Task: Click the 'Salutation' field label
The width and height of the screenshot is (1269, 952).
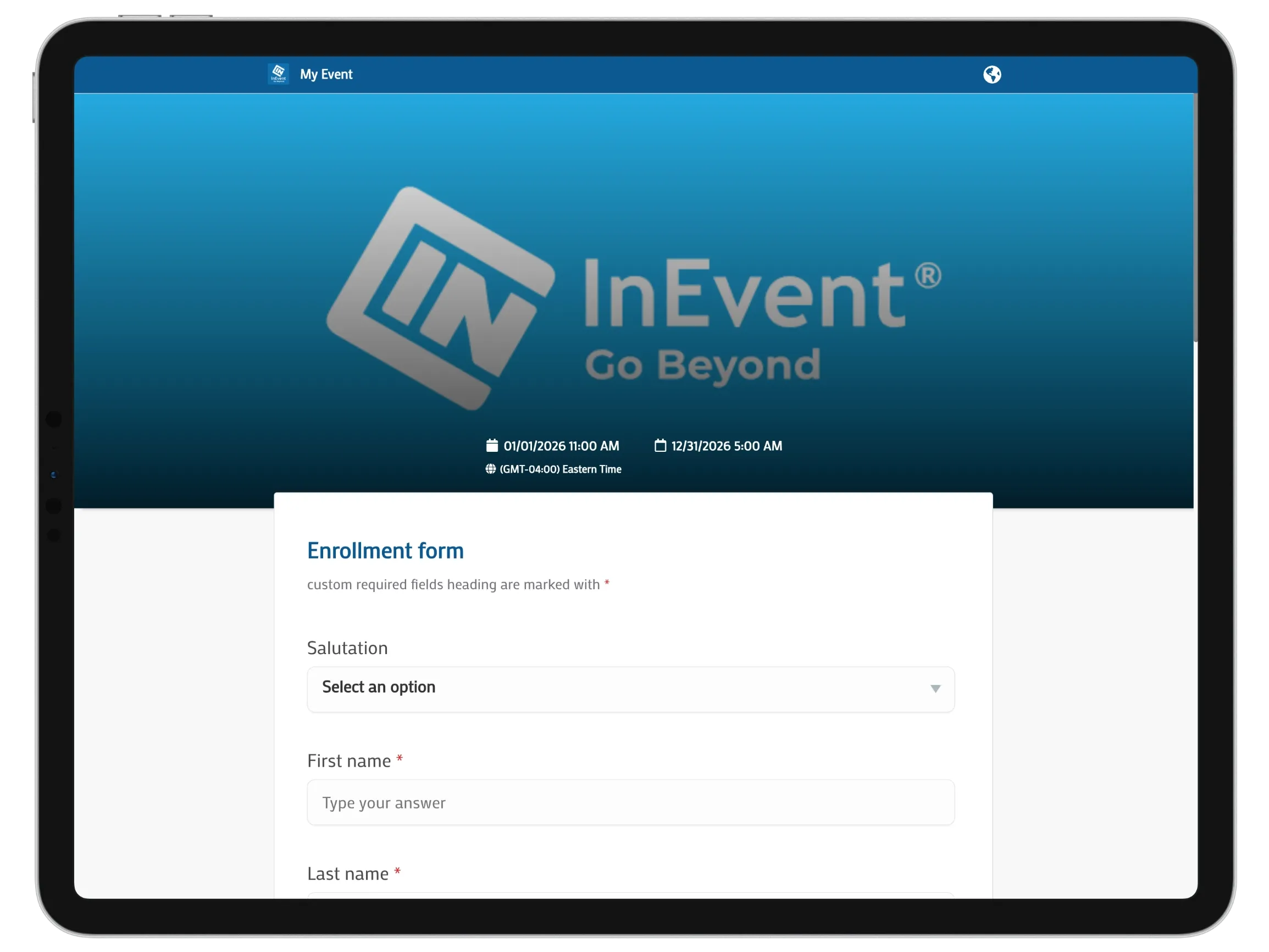Action: tap(347, 648)
